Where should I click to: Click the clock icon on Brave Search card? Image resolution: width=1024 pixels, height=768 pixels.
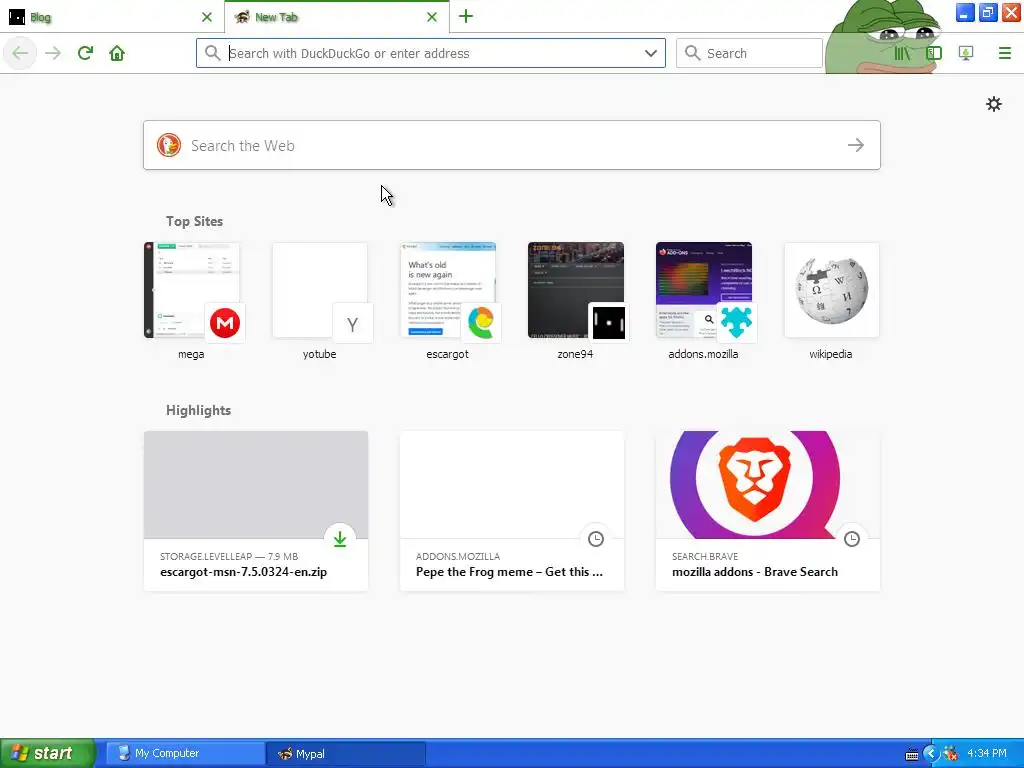852,539
